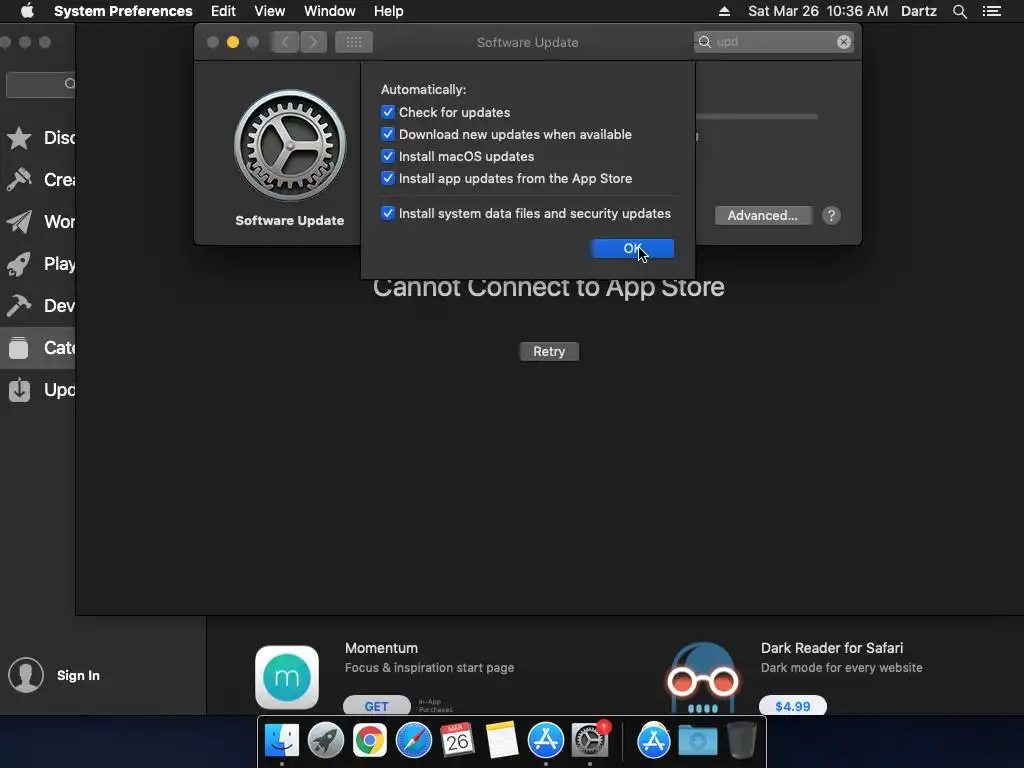This screenshot has width=1024, height=768.
Task: Open the Discover section in App Store
Action: tap(39, 138)
